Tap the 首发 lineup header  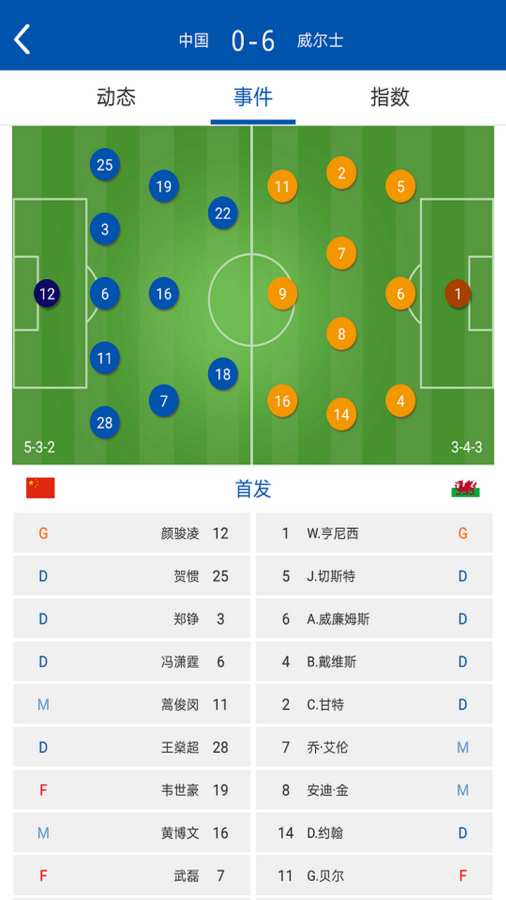click(x=253, y=488)
